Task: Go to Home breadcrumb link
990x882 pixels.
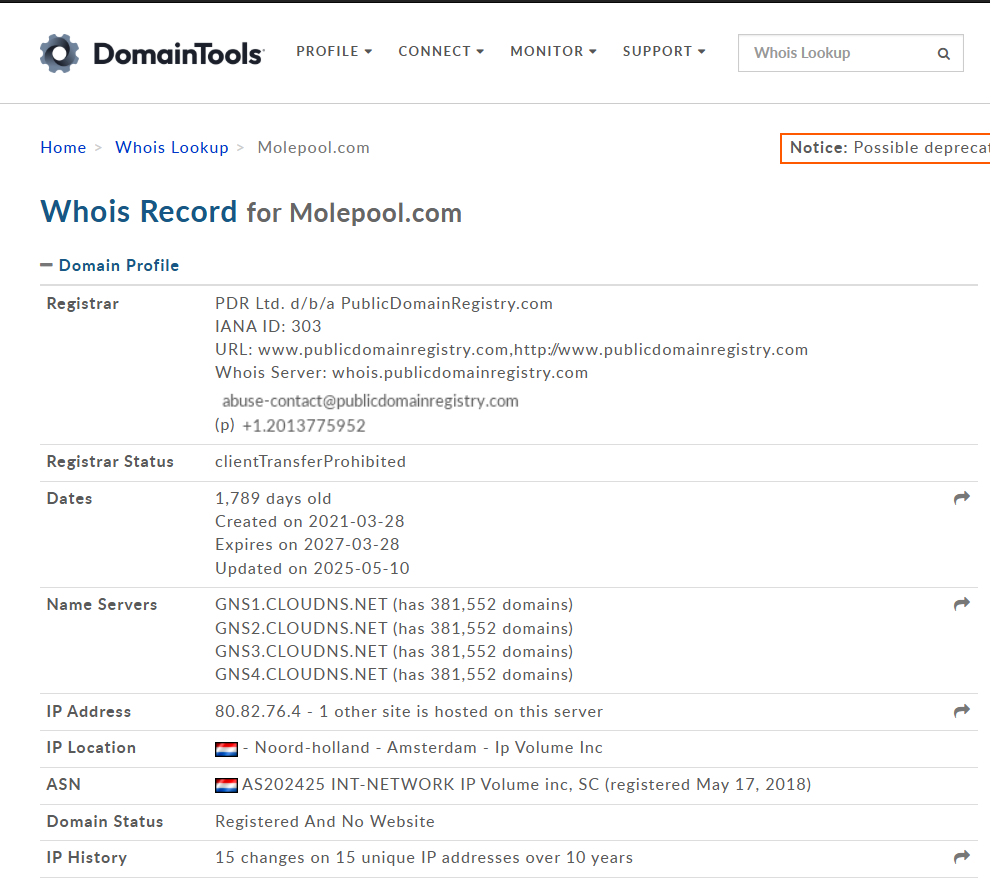Action: [63, 147]
